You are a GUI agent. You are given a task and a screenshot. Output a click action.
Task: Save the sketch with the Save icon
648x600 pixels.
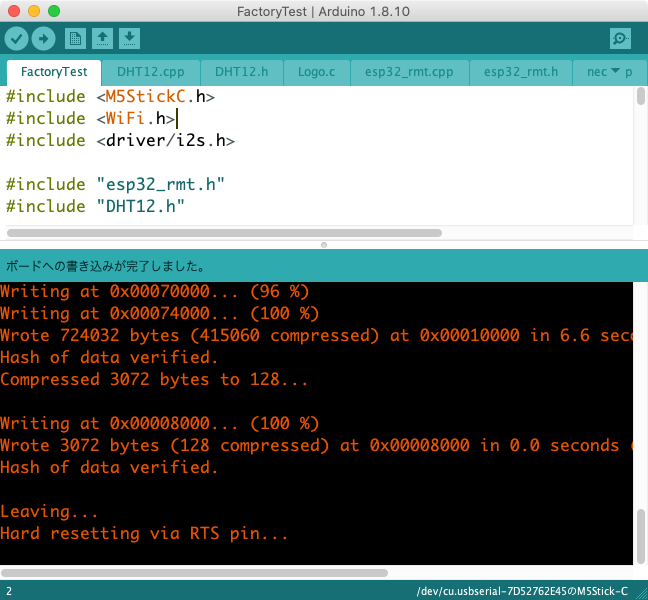(x=129, y=39)
